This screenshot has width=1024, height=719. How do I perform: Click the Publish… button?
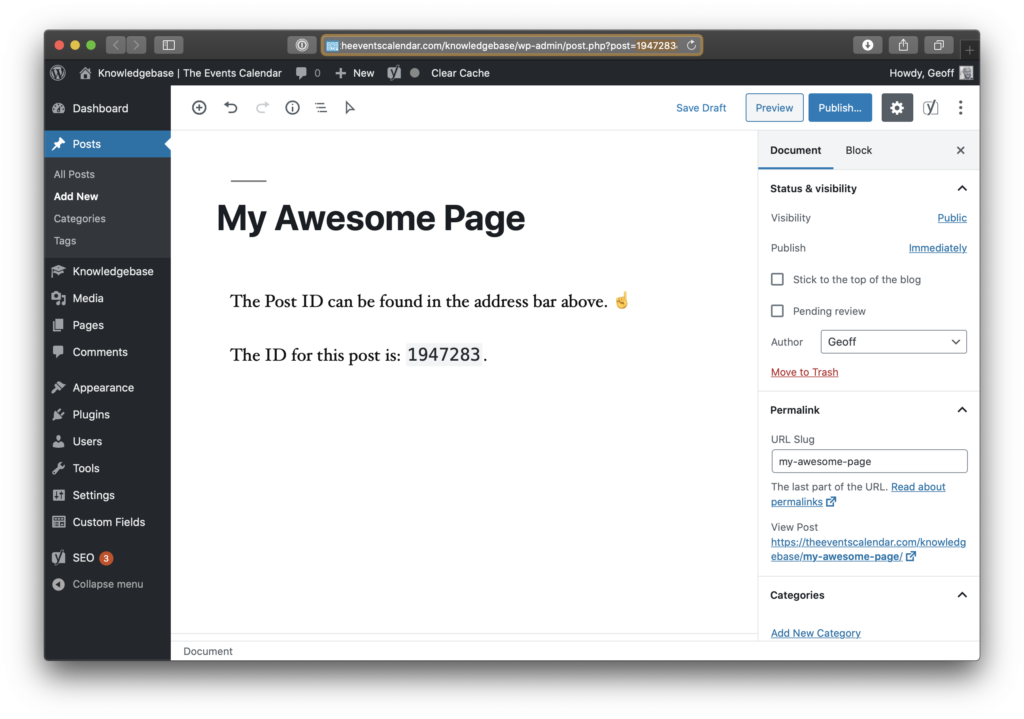(840, 108)
